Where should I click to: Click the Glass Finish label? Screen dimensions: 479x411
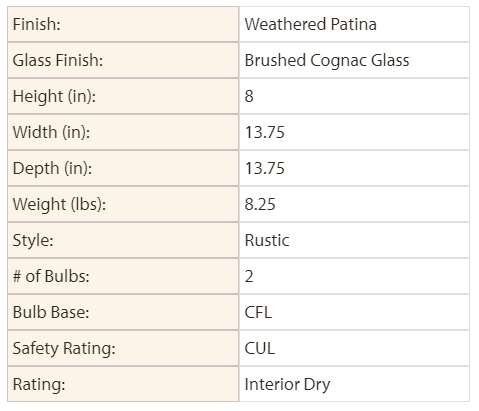click(58, 60)
